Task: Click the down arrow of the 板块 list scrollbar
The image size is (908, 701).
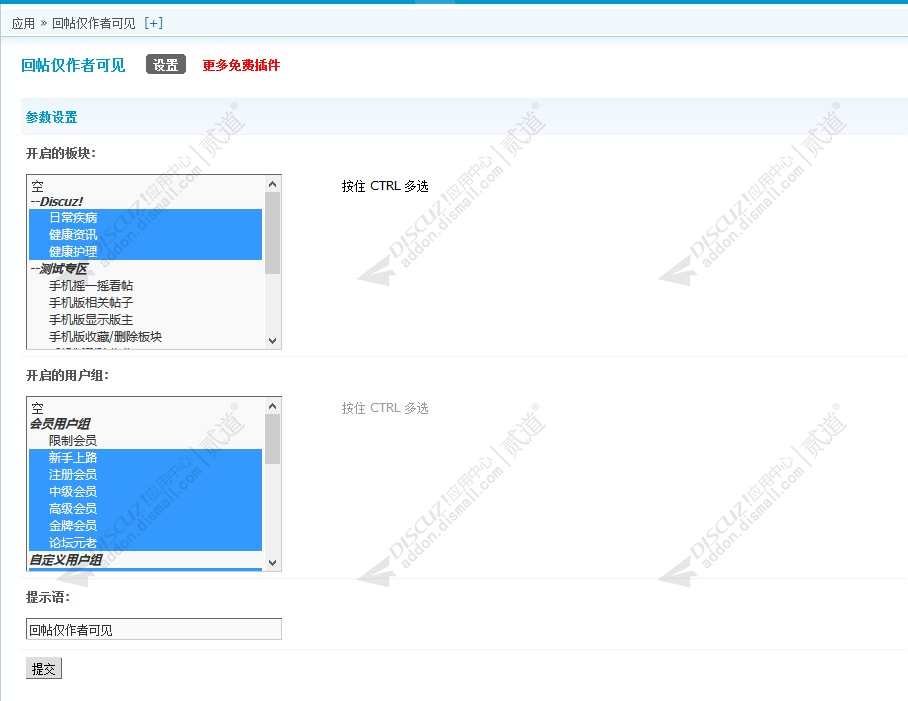Action: point(273,341)
